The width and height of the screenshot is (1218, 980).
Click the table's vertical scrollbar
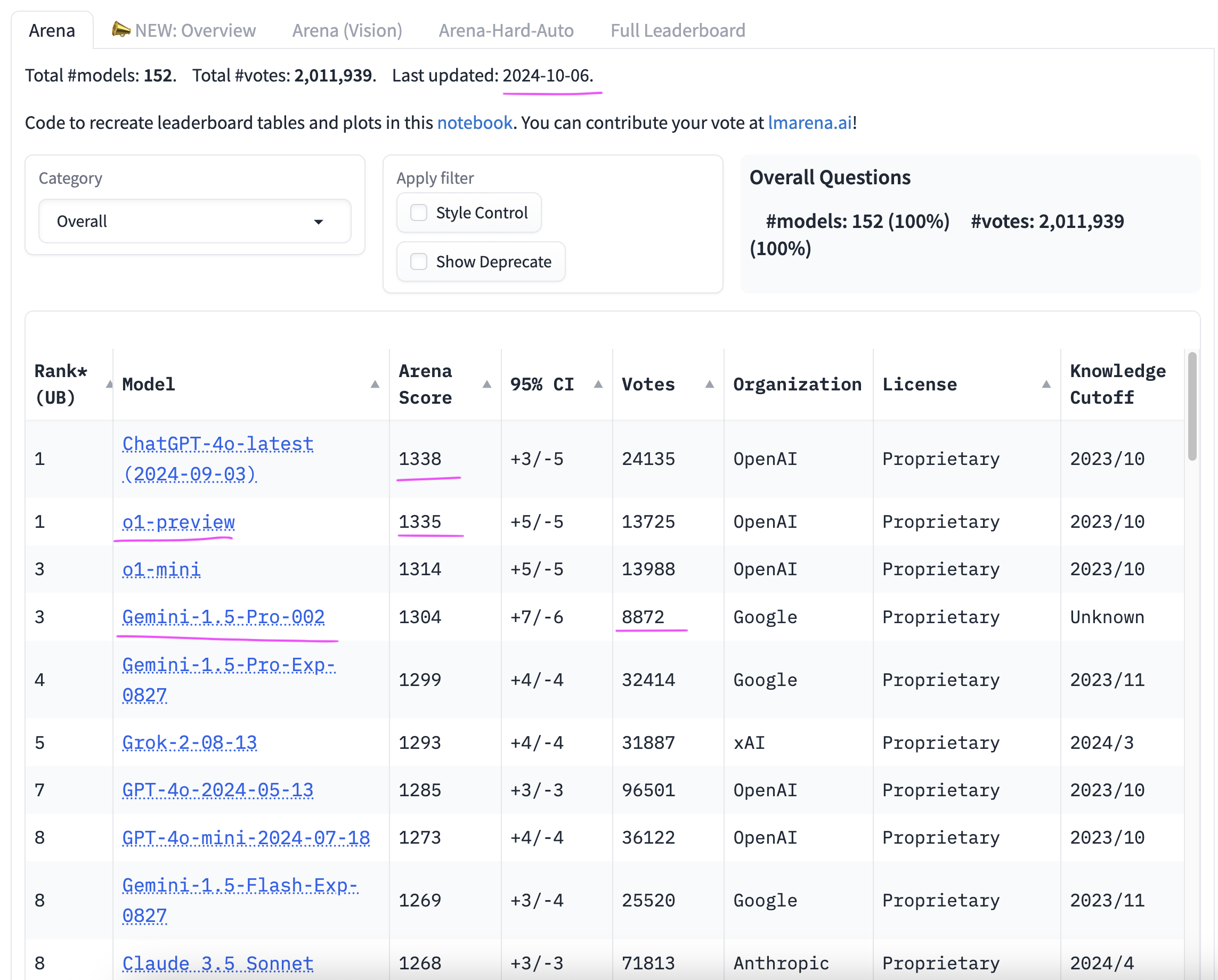click(1192, 407)
